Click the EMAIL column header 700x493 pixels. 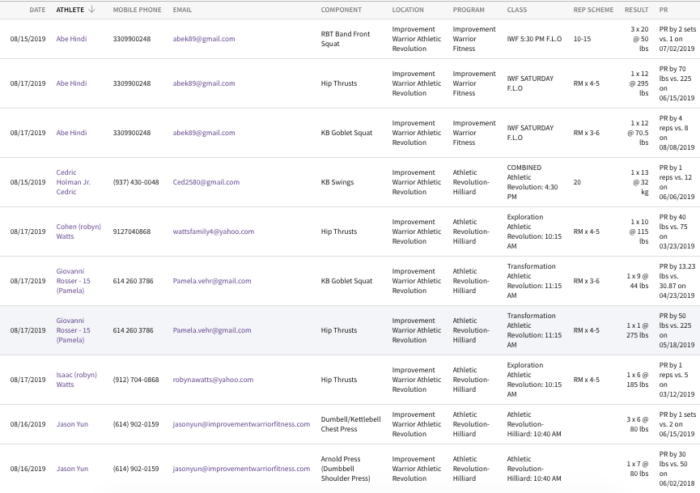[182, 10]
